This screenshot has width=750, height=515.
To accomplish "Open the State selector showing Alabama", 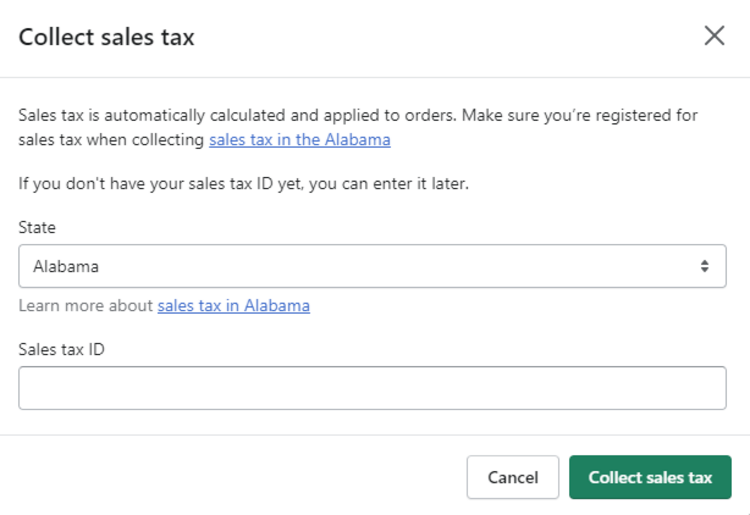I will pyautogui.click(x=372, y=267).
